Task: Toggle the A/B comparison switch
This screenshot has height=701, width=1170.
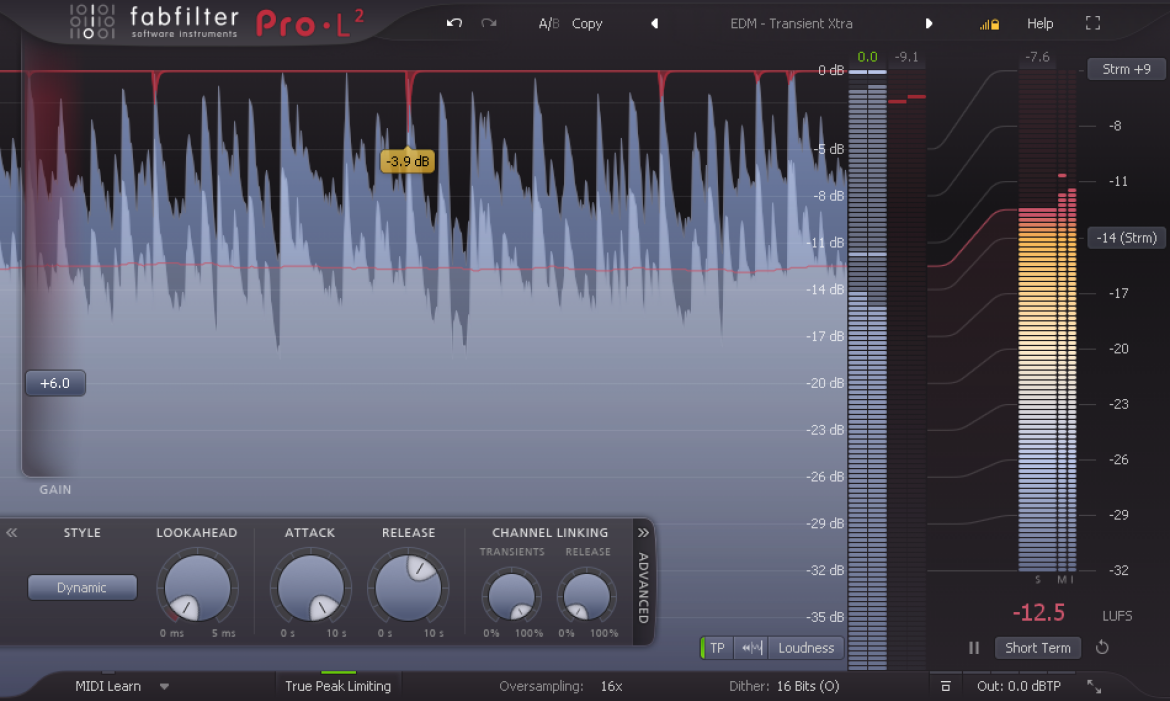Action: point(548,24)
